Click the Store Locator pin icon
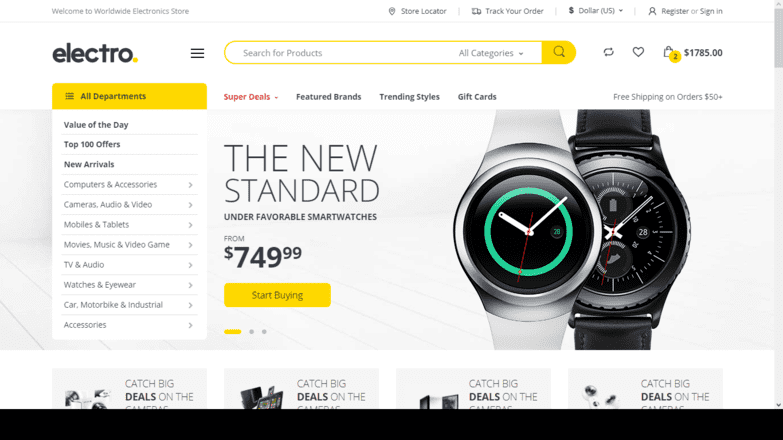Screen dimensions: 783x440 [x=392, y=11]
